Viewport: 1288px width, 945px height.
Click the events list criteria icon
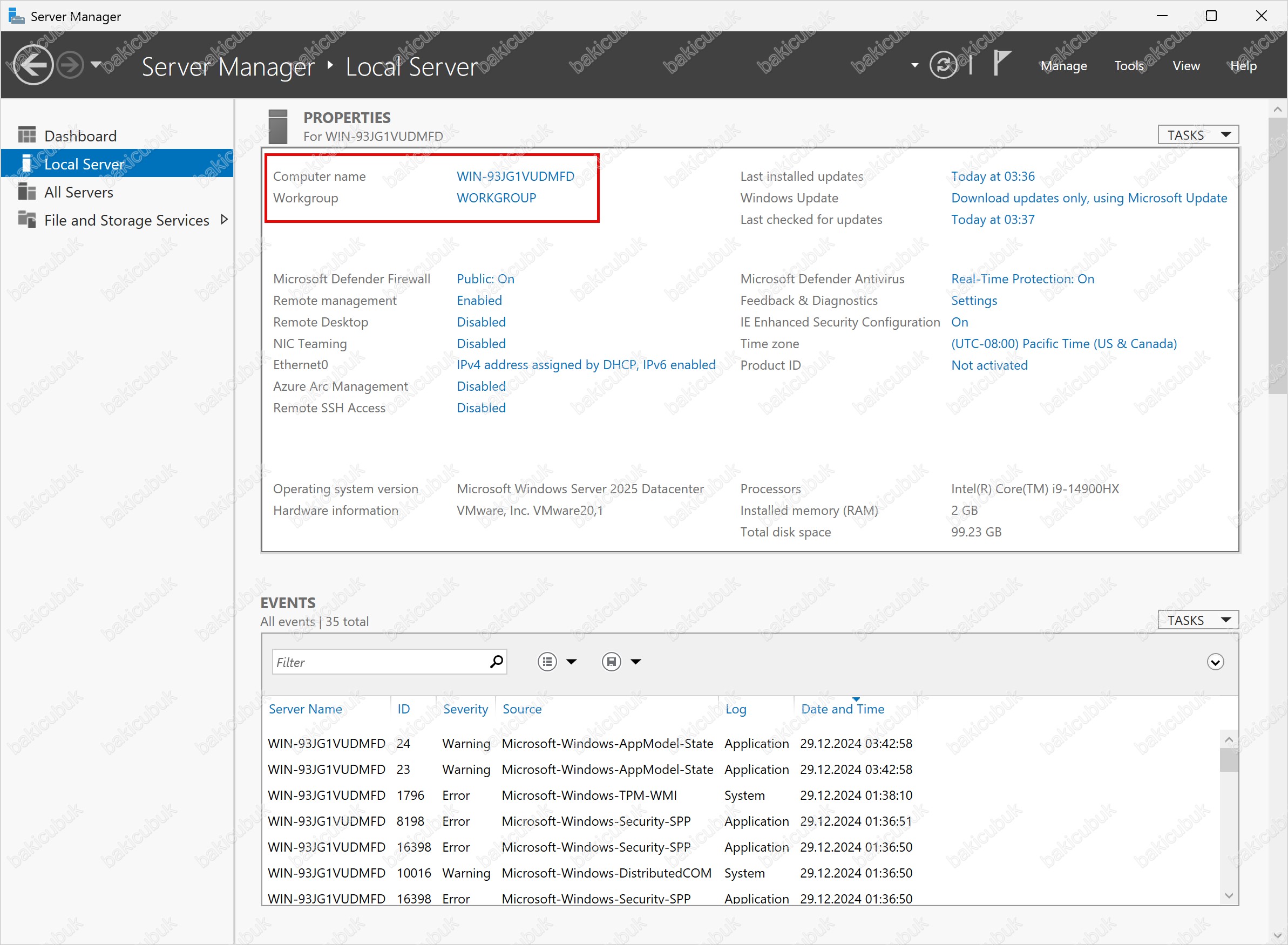point(547,662)
